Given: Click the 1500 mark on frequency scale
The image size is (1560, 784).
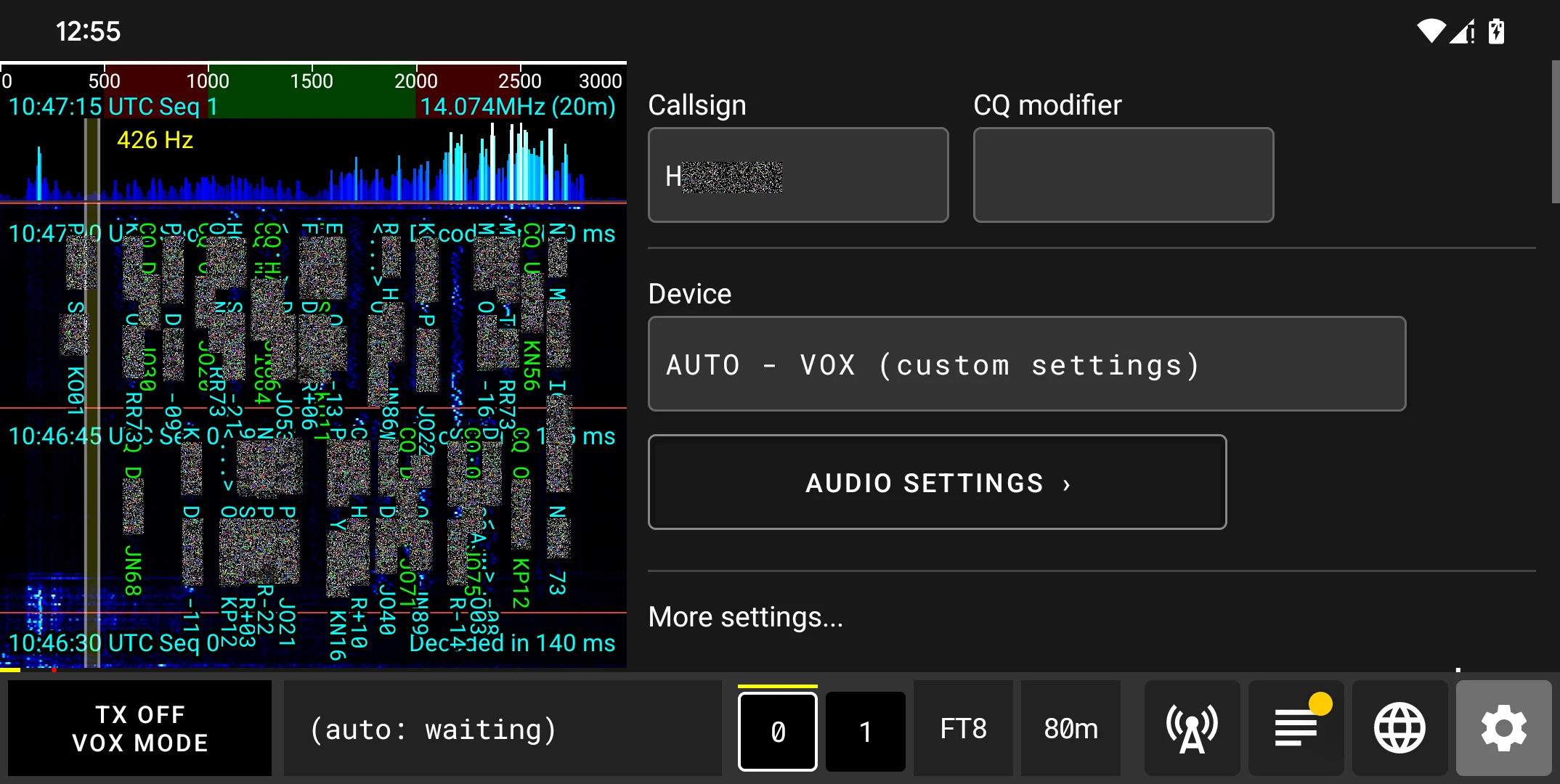Looking at the screenshot, I should (x=312, y=81).
